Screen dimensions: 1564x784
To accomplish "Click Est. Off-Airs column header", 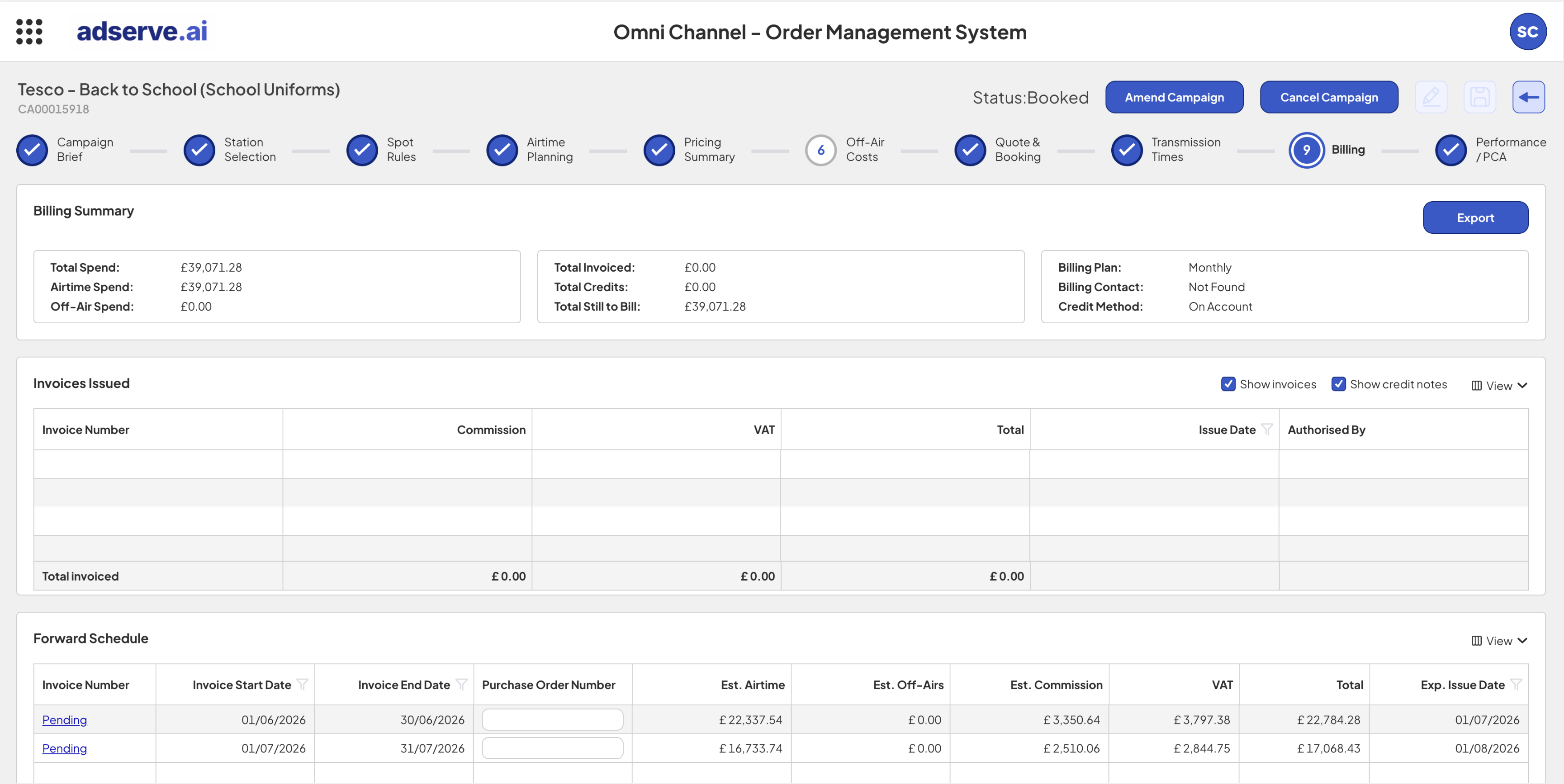I will pyautogui.click(x=908, y=685).
